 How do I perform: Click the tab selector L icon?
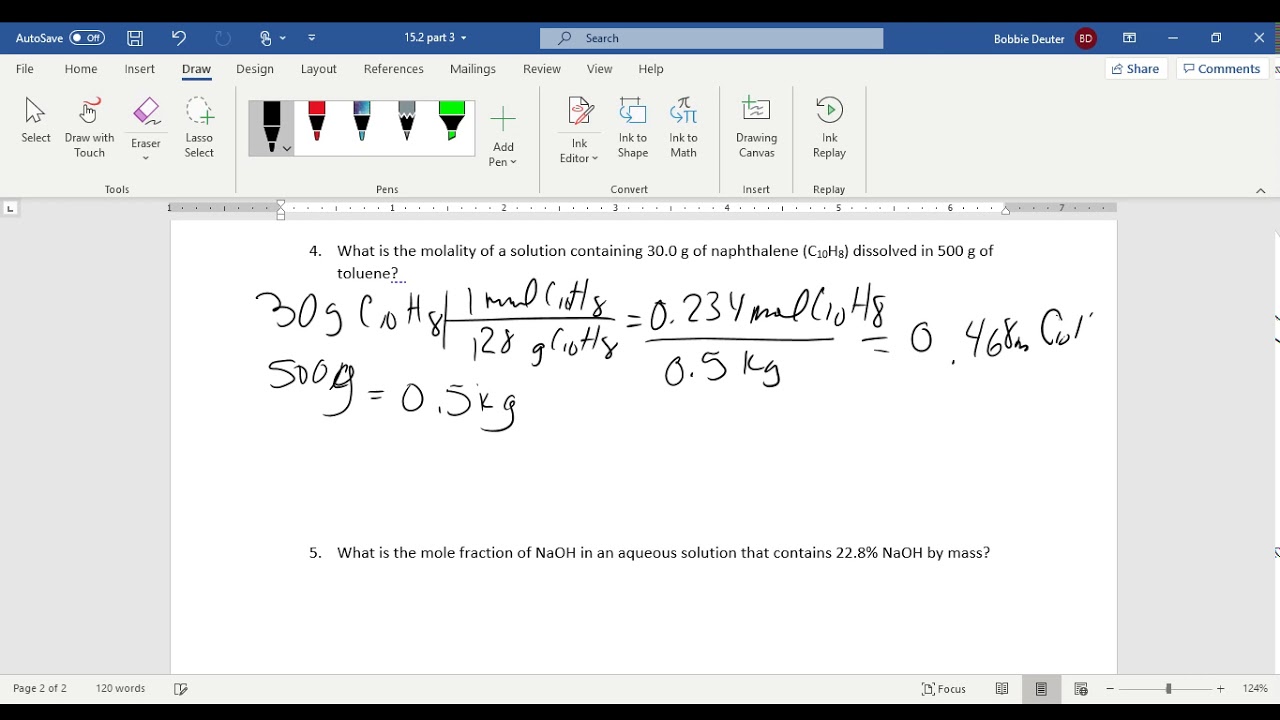pyautogui.click(x=10, y=208)
